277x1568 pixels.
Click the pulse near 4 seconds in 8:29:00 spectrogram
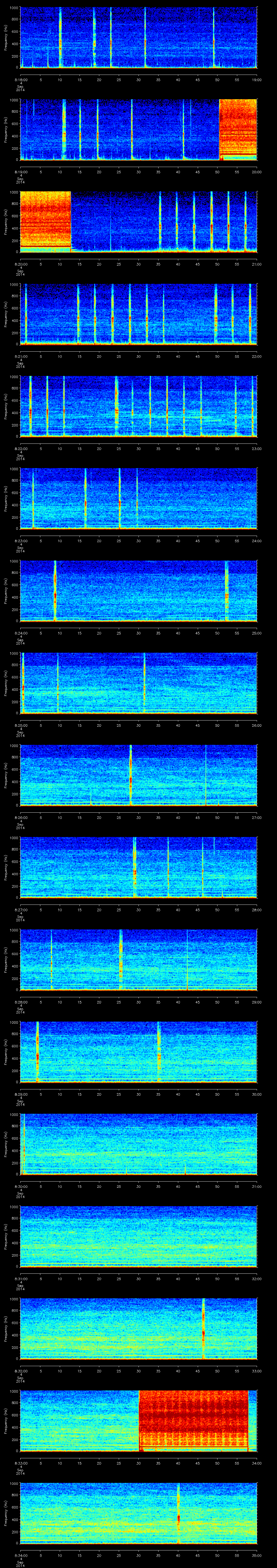pyautogui.click(x=37, y=1051)
